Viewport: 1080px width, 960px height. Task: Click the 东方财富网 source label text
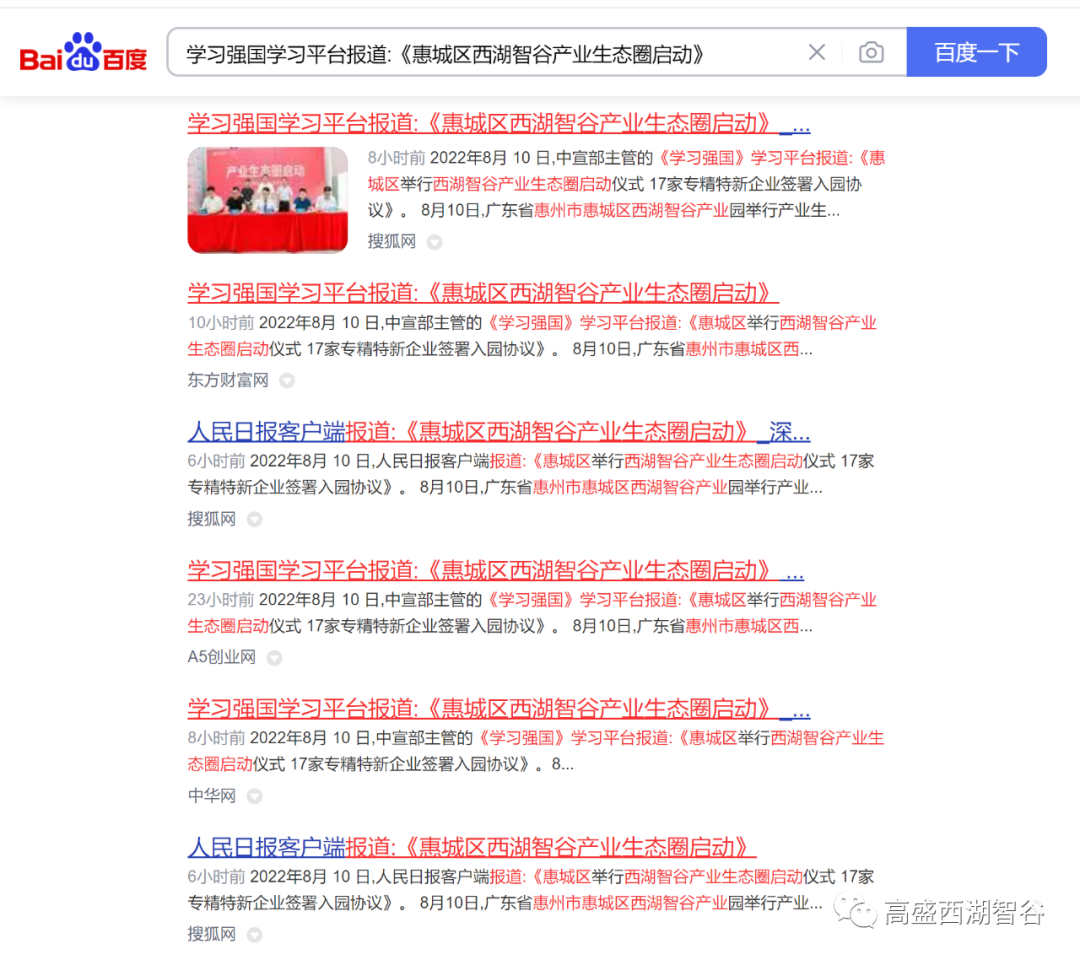[x=226, y=380]
